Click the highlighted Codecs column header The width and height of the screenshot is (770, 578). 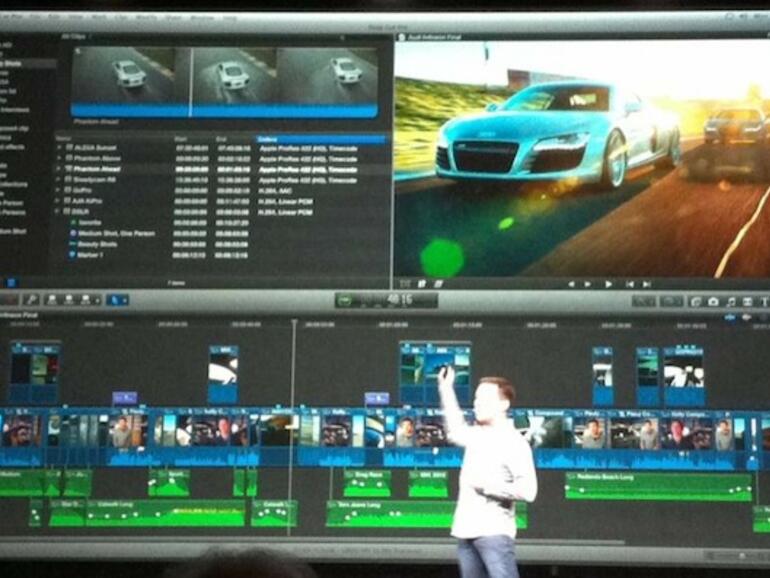point(322,139)
